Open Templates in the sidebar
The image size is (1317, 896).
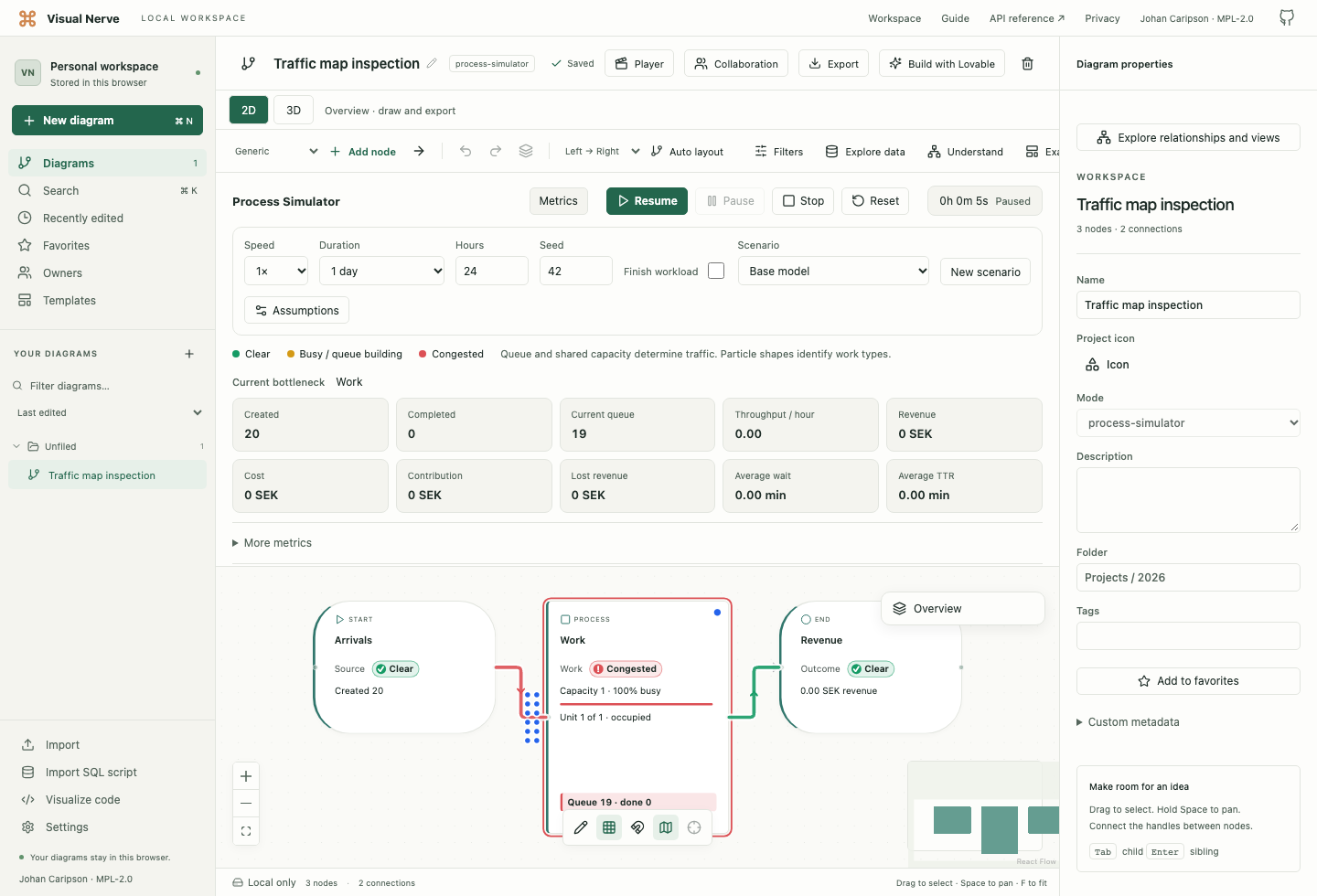tap(108, 301)
